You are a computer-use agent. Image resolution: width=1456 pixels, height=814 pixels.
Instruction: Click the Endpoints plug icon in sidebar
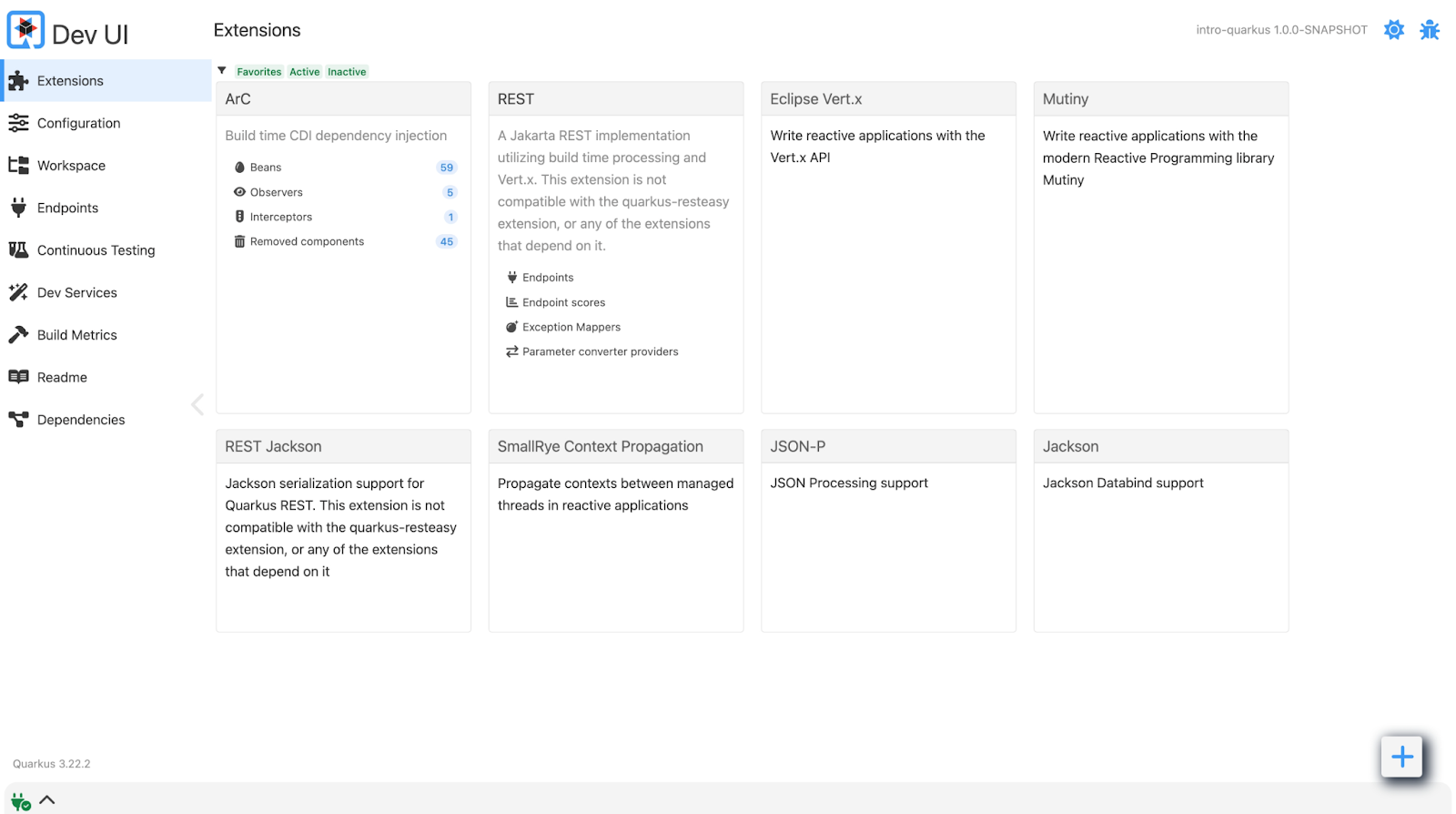pyautogui.click(x=18, y=208)
